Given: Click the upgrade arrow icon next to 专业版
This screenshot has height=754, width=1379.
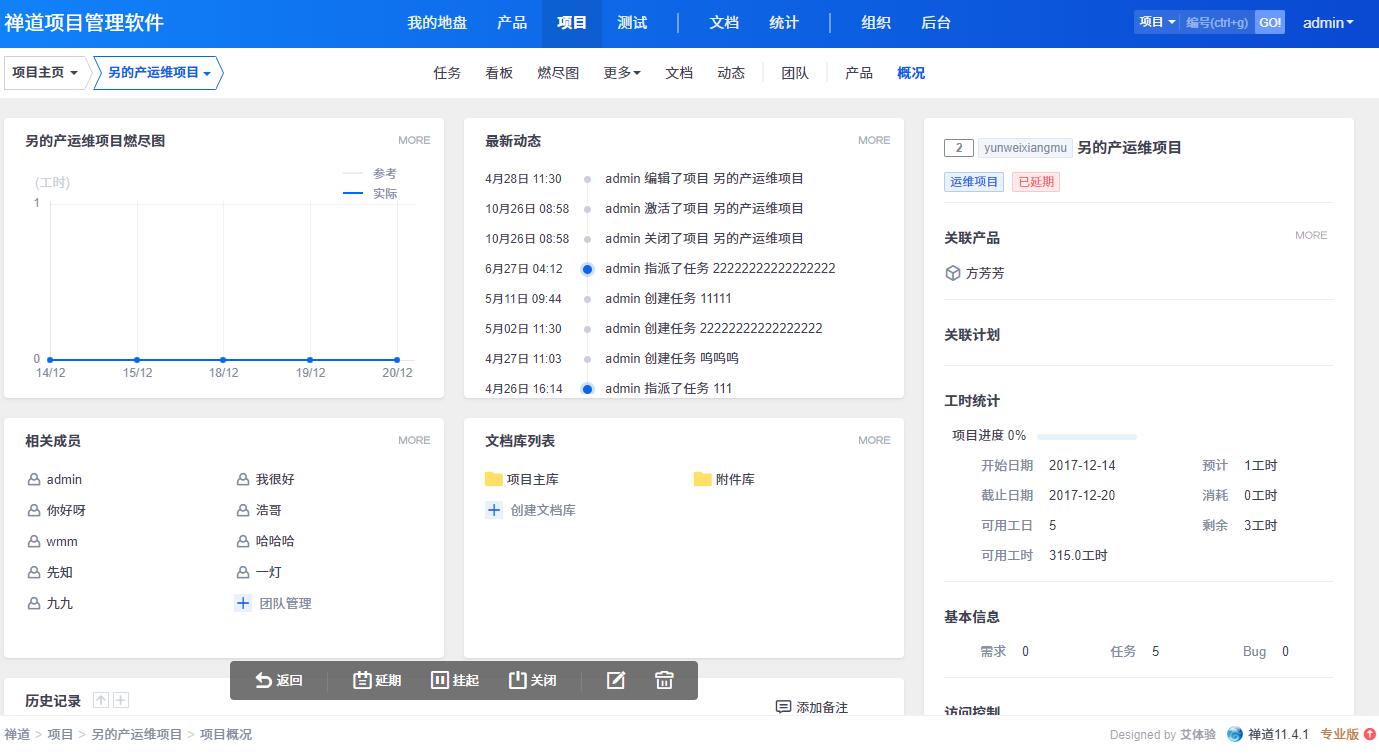Looking at the screenshot, I should coord(1369,734).
